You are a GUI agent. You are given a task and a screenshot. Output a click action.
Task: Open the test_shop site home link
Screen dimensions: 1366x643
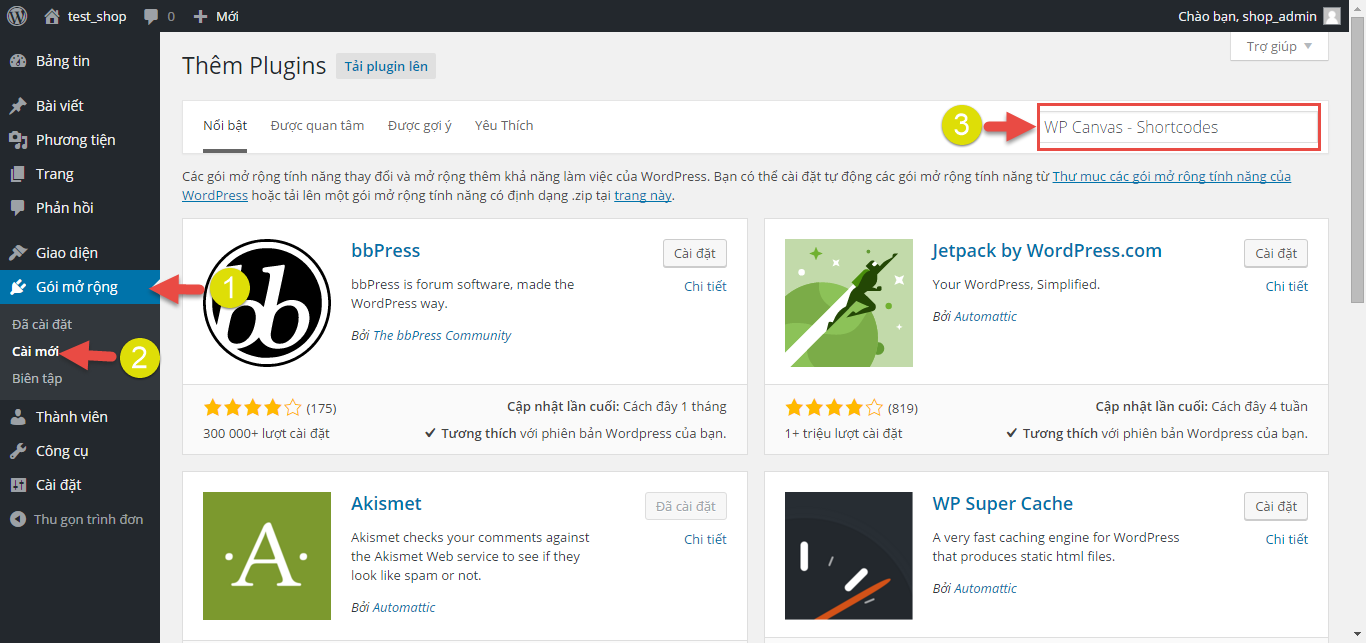coord(85,16)
